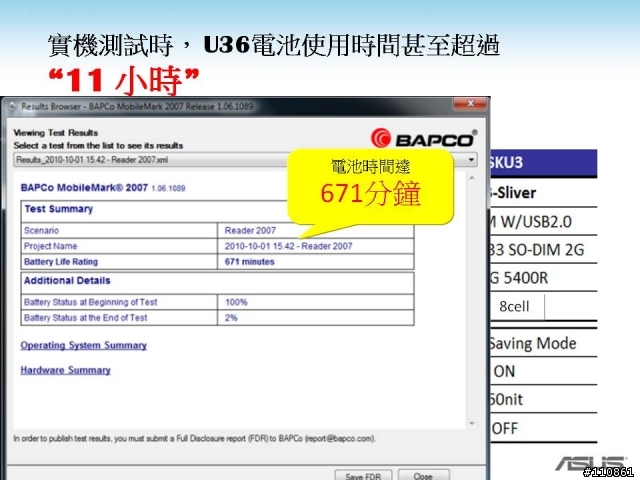
Task: Select the '100%' battery status value
Action: tap(236, 302)
